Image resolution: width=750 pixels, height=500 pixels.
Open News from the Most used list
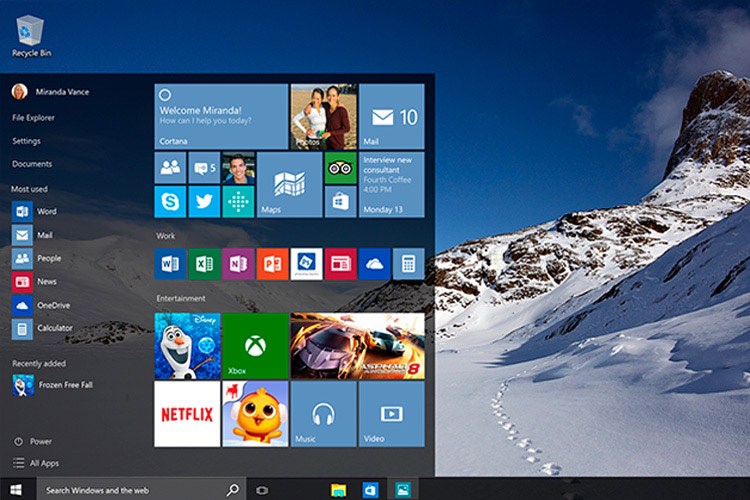(x=34, y=281)
